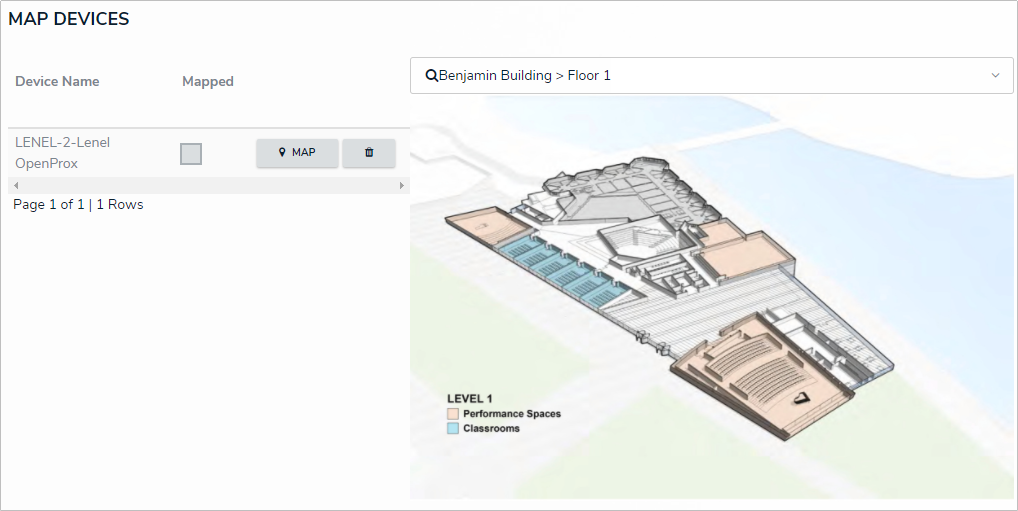This screenshot has width=1018, height=511.
Task: Click the Performance Spaces legend color swatch
Action: click(x=453, y=414)
